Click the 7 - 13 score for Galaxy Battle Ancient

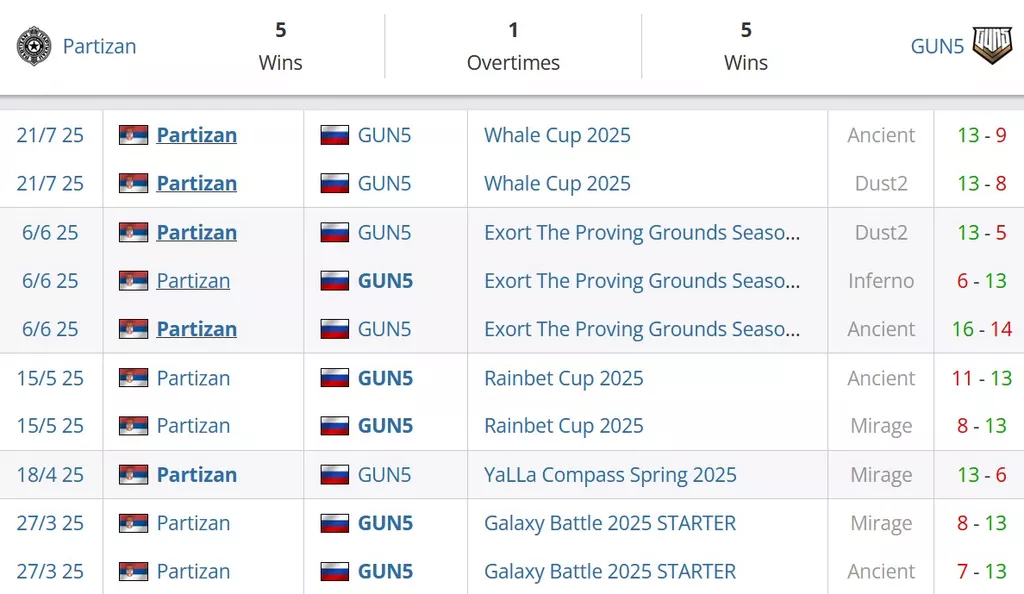[x=982, y=571]
